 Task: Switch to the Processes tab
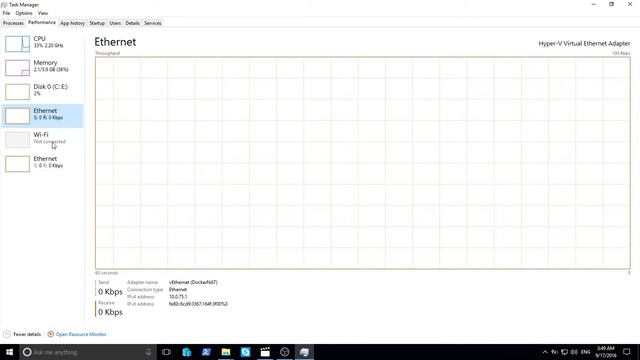point(13,23)
